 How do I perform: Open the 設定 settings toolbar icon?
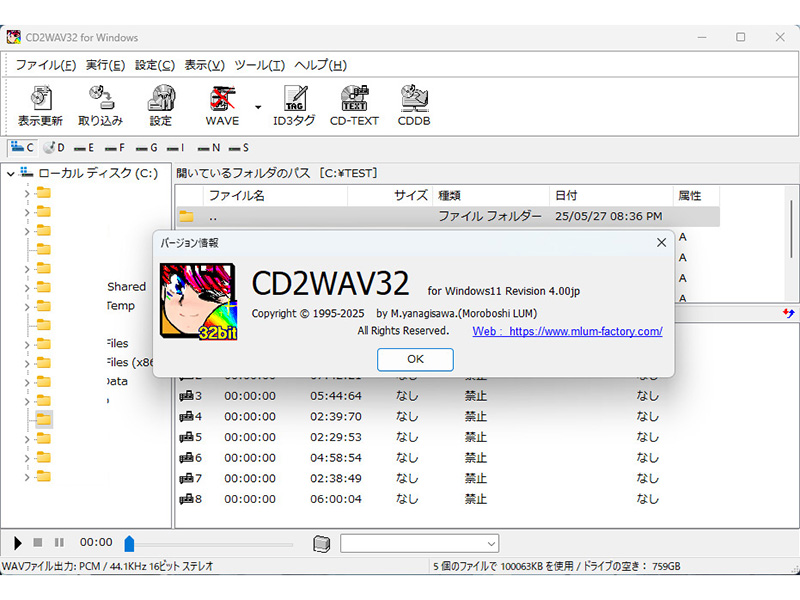click(x=161, y=106)
